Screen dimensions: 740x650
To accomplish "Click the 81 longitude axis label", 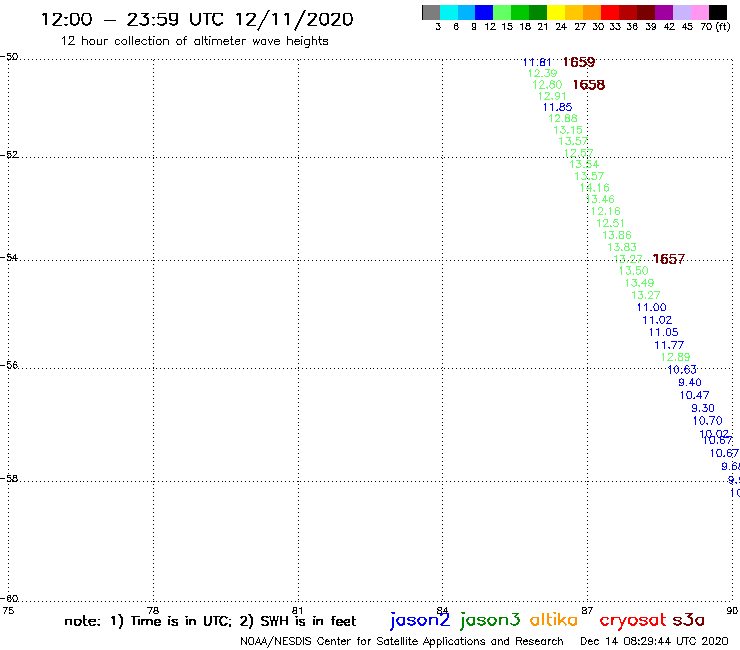I will tap(298, 611).
